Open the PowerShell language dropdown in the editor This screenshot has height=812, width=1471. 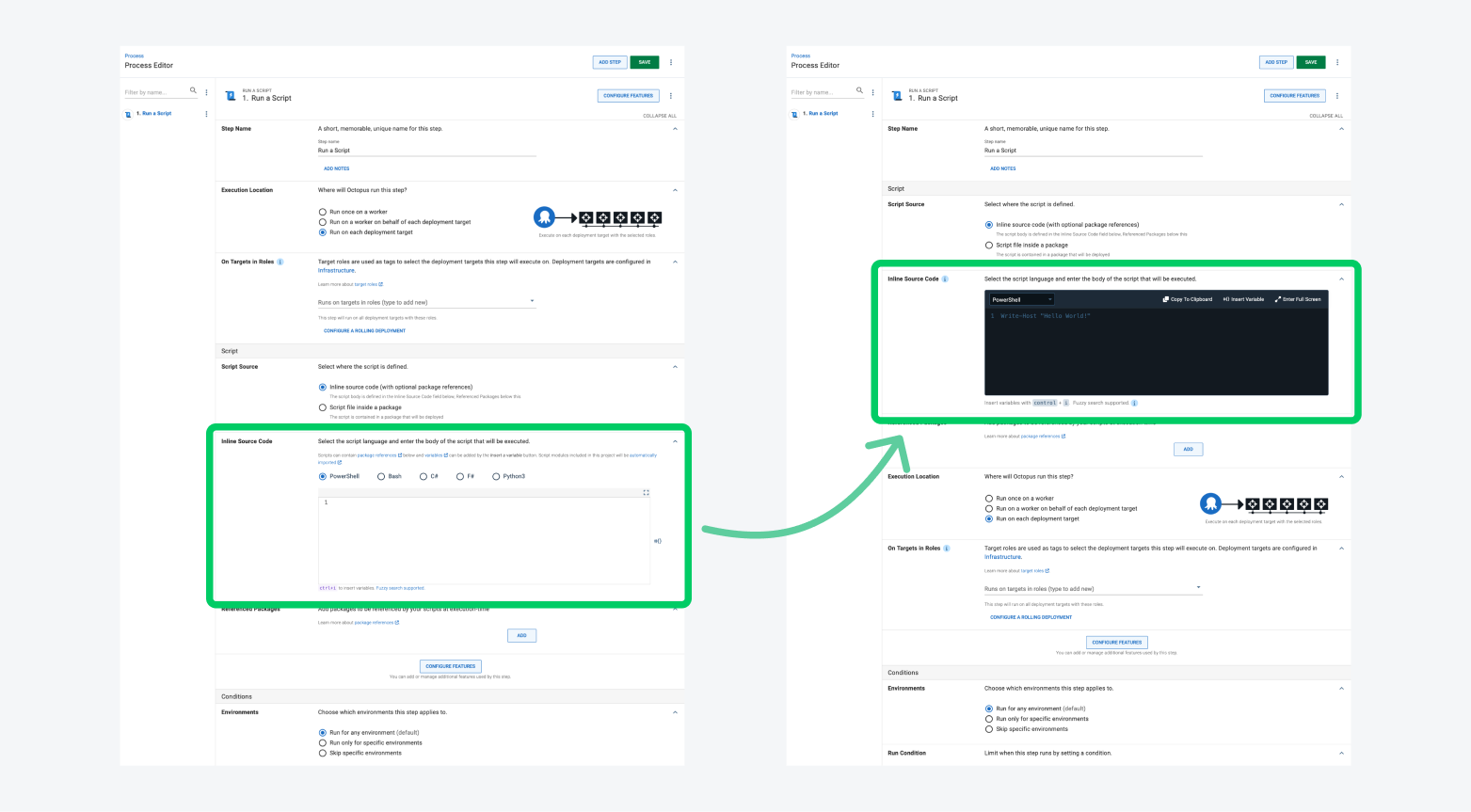(1019, 299)
